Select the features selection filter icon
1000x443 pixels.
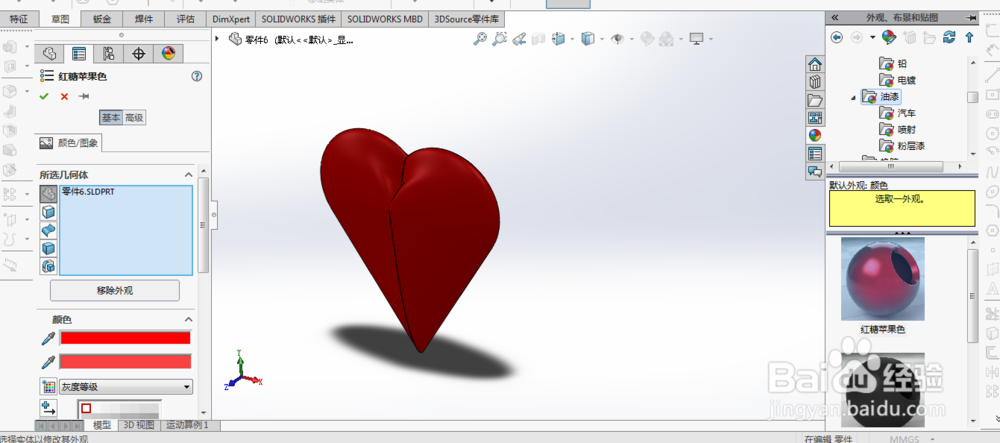point(48,266)
